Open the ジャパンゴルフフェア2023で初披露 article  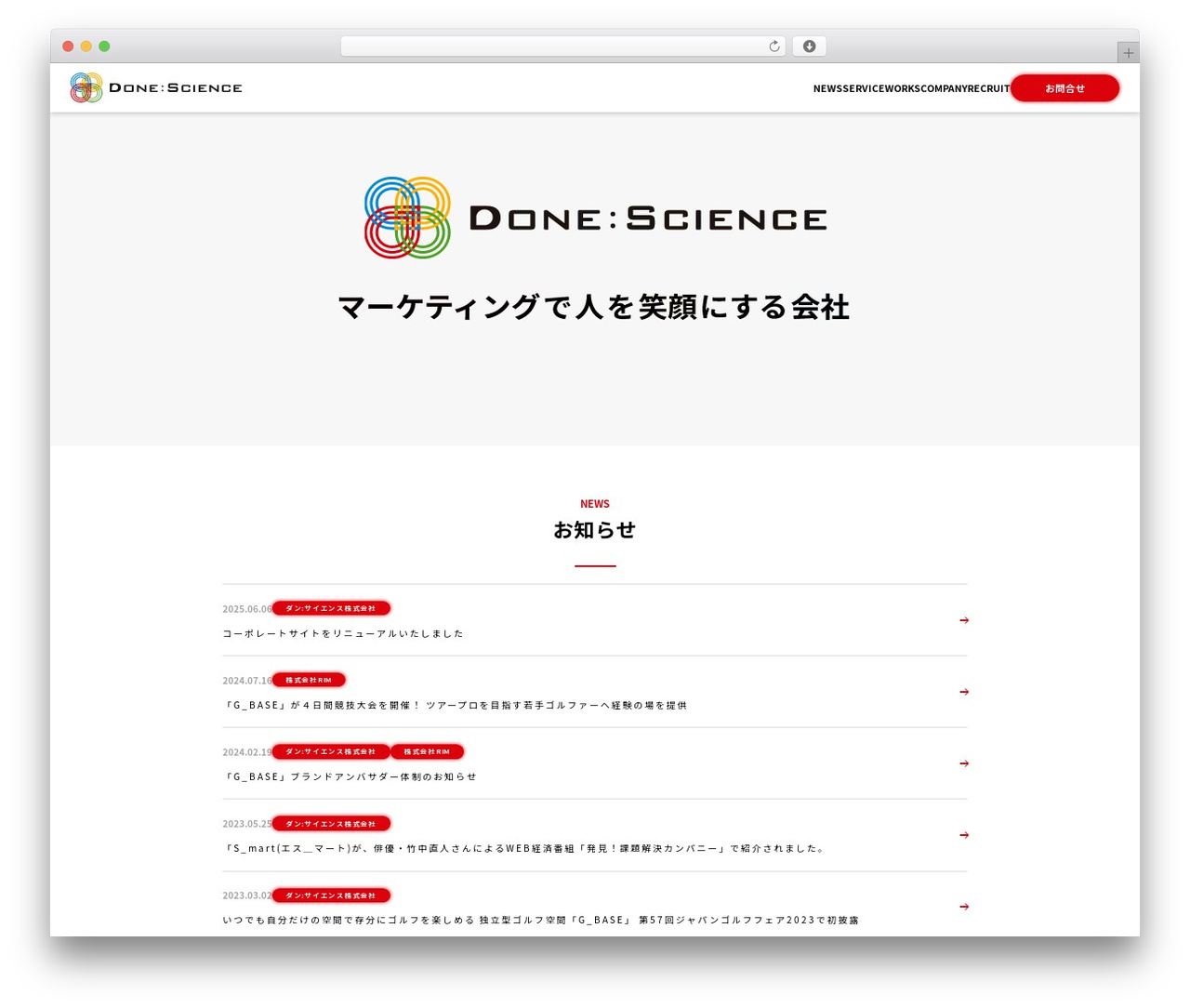(541, 920)
